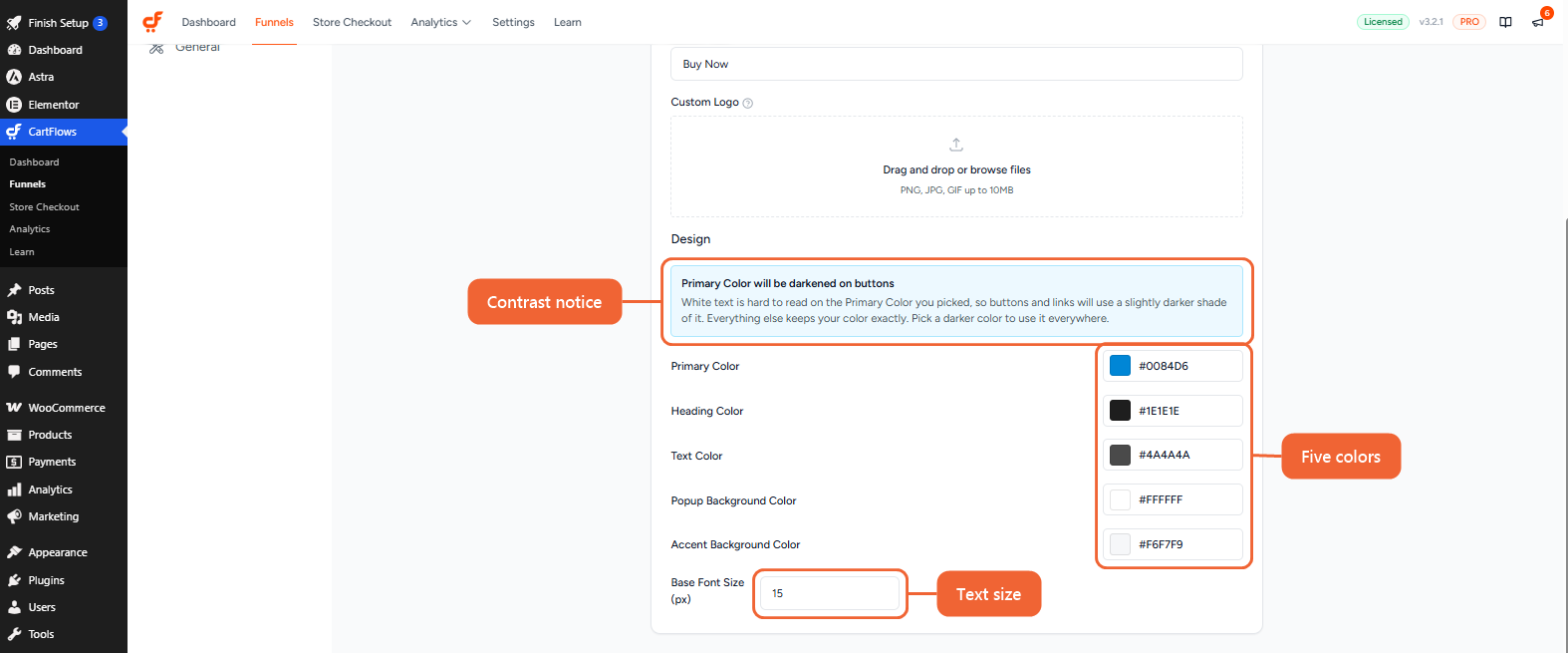Viewport: 1568px width, 653px height.
Task: Expand the Analytics dropdown in top navigation
Action: (x=440, y=22)
